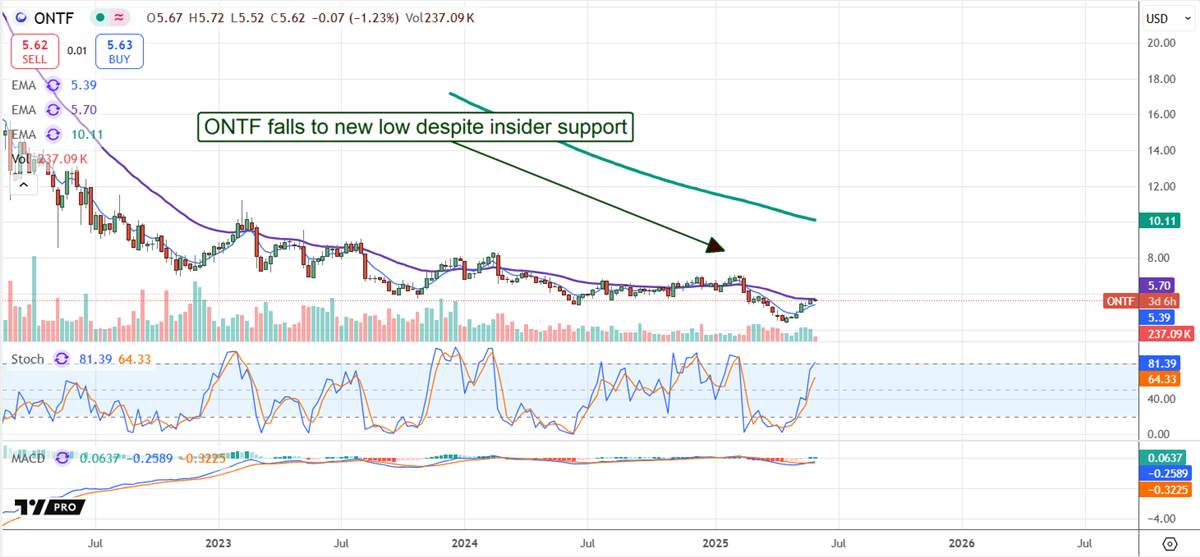This screenshot has height=557, width=1200.
Task: Click the 12.00 level on the price axis
Action: tap(1161, 186)
